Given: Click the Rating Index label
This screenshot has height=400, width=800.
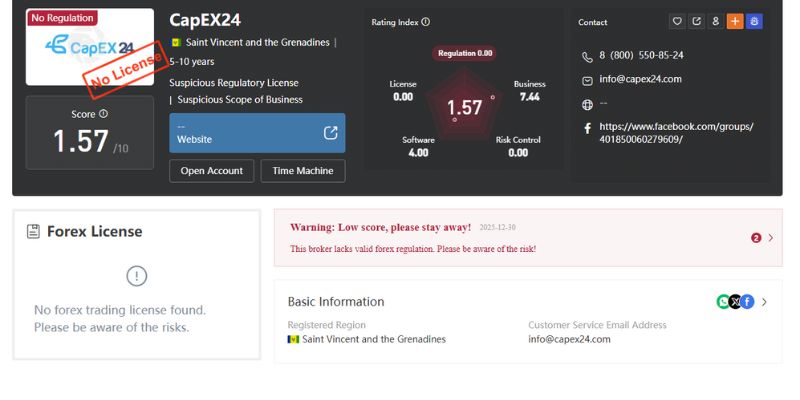Looking at the screenshot, I should pos(395,22).
